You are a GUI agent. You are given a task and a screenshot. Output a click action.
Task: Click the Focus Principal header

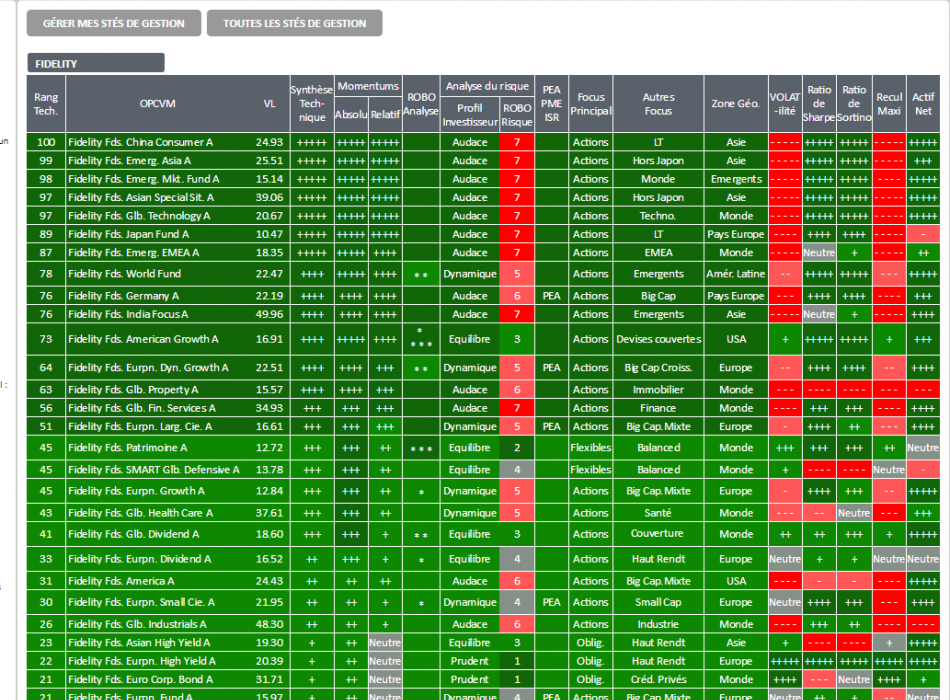tap(591, 104)
